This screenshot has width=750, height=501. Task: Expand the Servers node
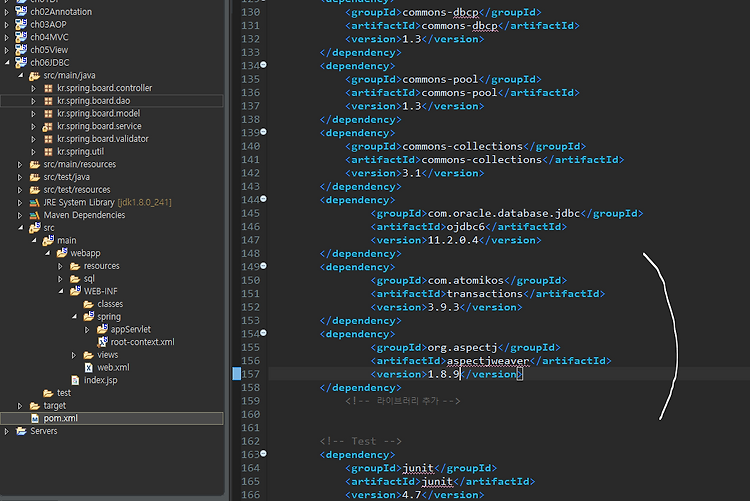point(6,431)
